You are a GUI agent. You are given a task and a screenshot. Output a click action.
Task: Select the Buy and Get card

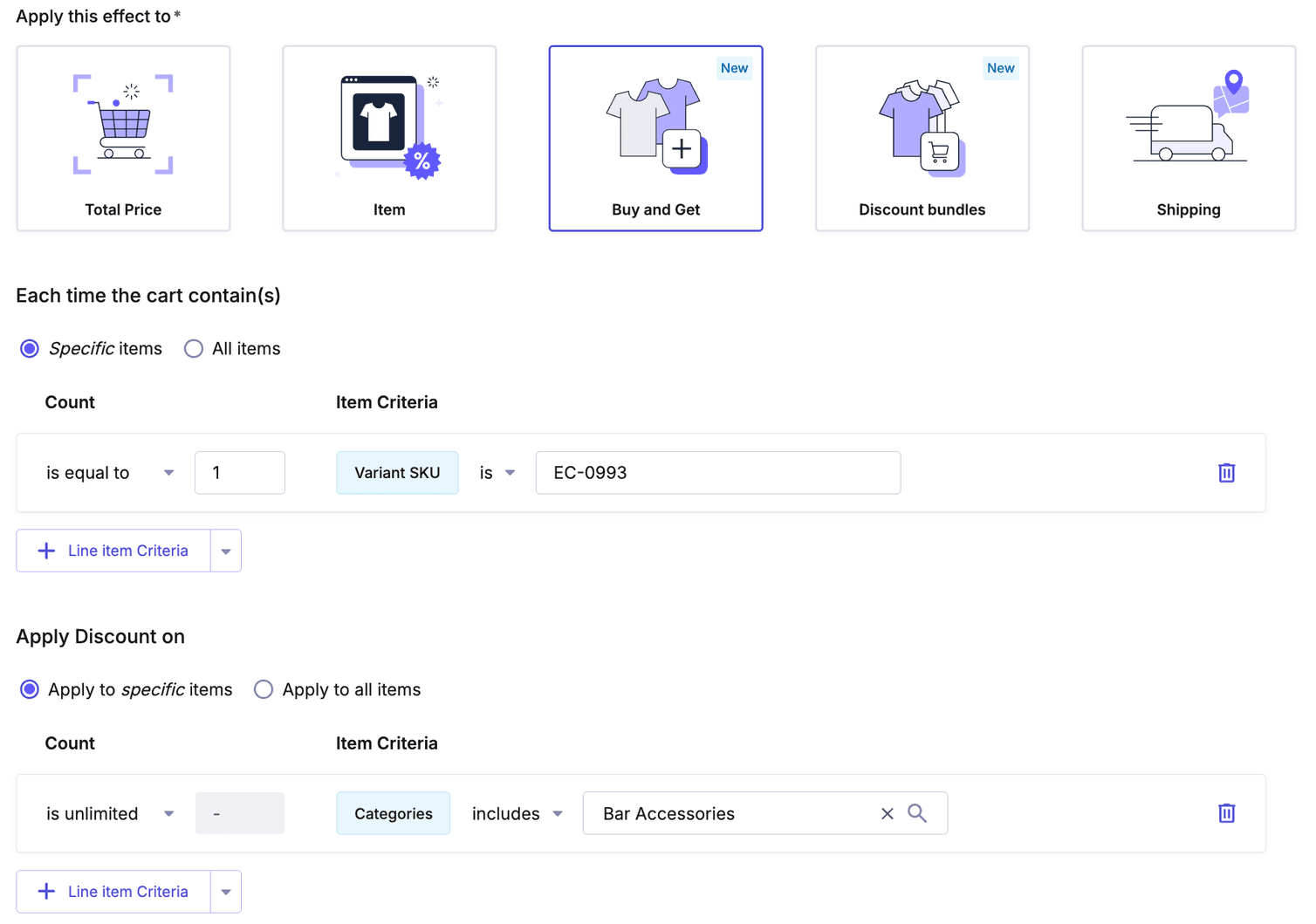point(655,139)
